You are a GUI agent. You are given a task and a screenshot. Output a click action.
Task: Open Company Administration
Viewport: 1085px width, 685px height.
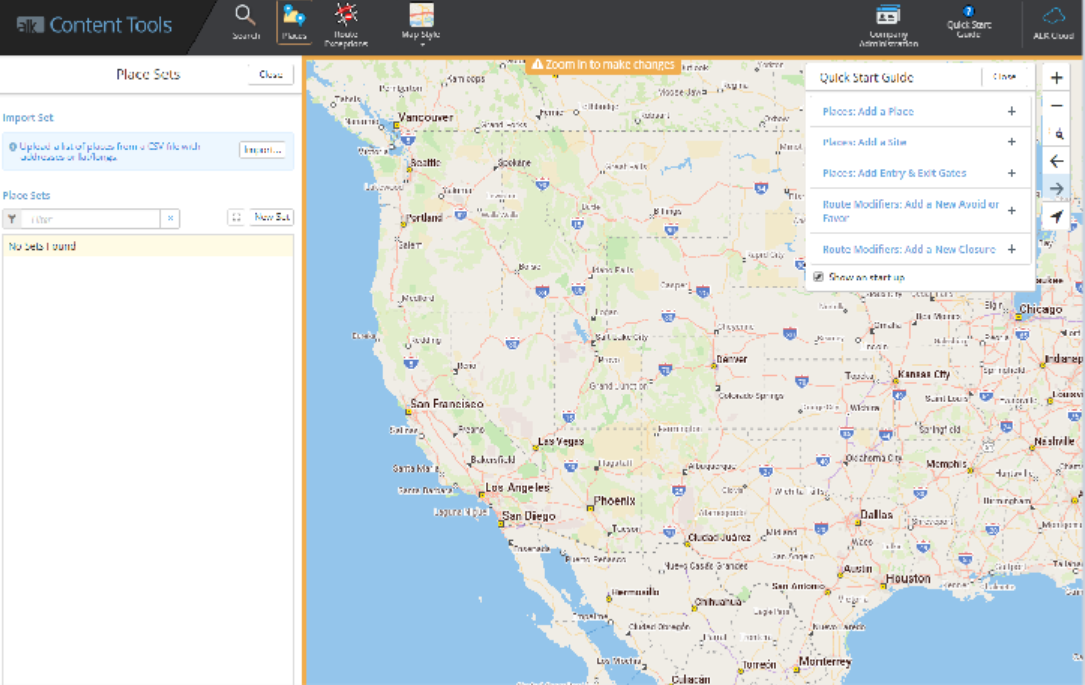tap(888, 24)
